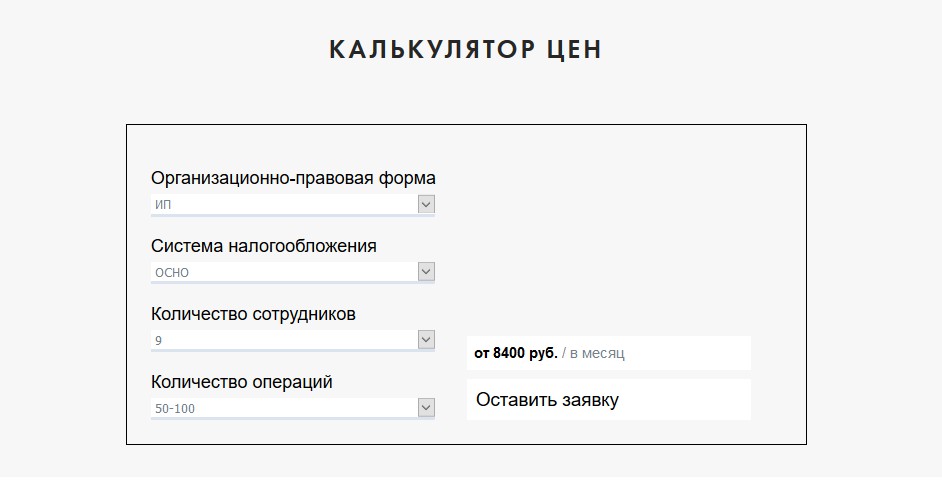Viewport: 942px width, 483px height.
Task: Click the word ЦЕН in the heading
Action: click(x=575, y=50)
